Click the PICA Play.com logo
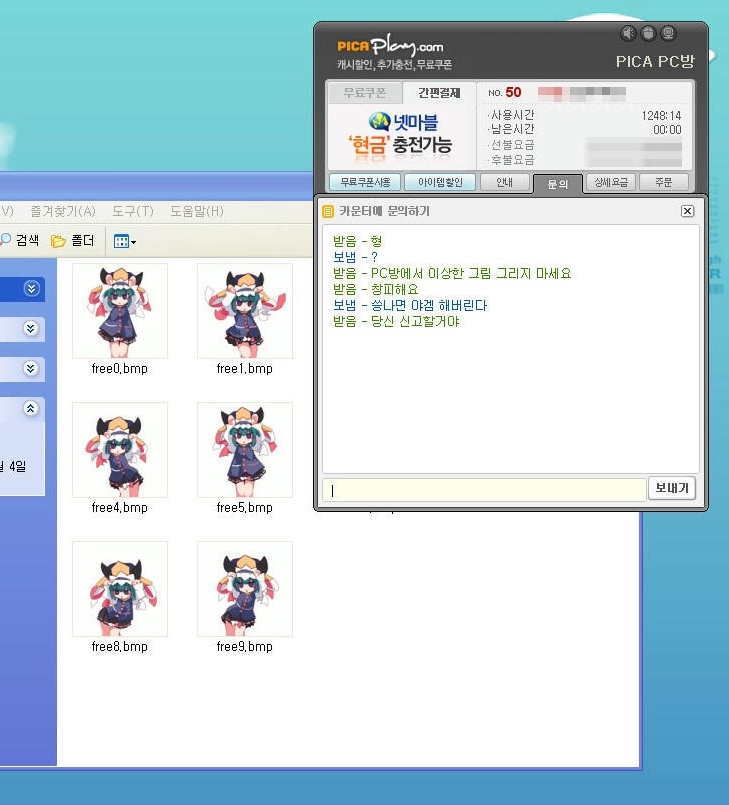Image resolution: width=729 pixels, height=805 pixels. [390, 46]
